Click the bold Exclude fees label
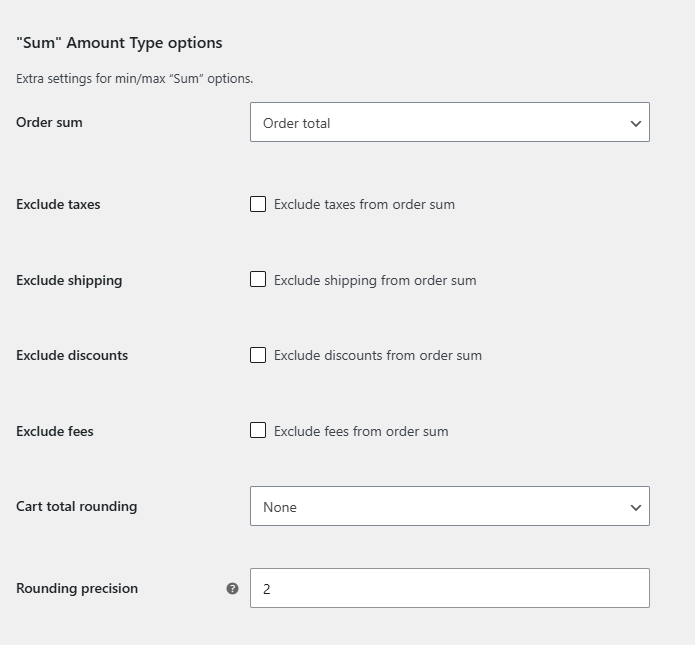Screen dimensions: 695x645 55,431
